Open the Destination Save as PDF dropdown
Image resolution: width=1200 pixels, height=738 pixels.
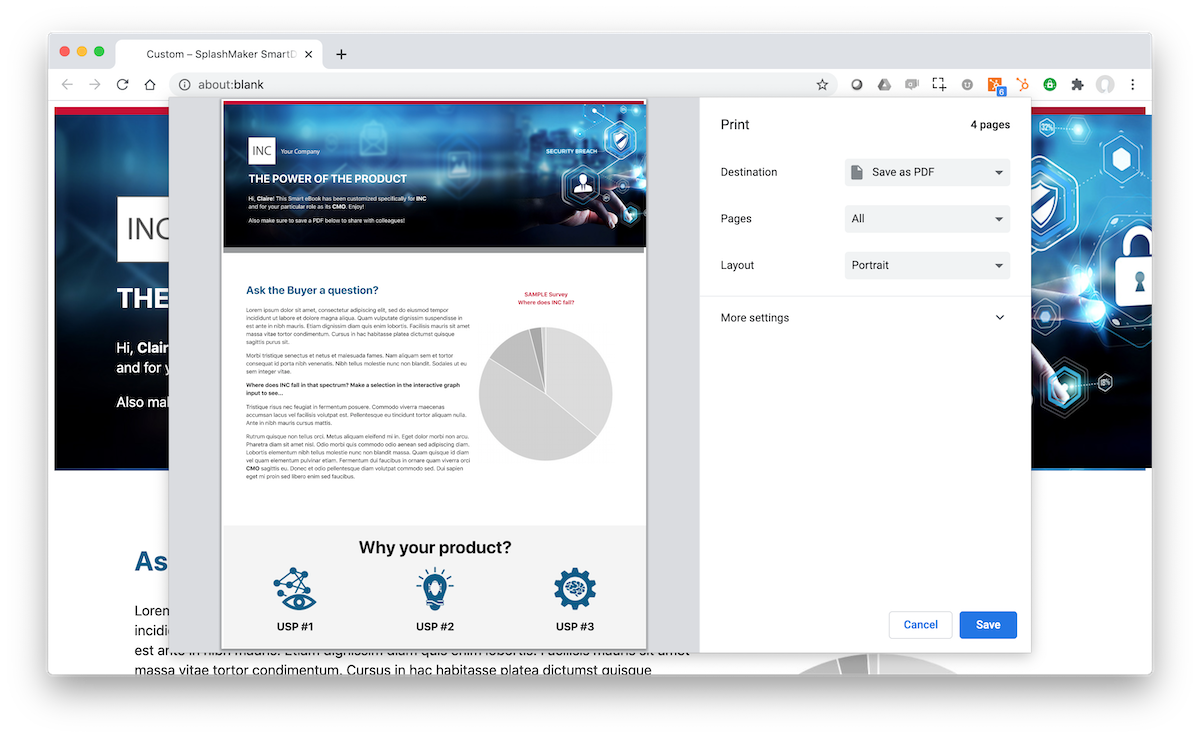(927, 172)
